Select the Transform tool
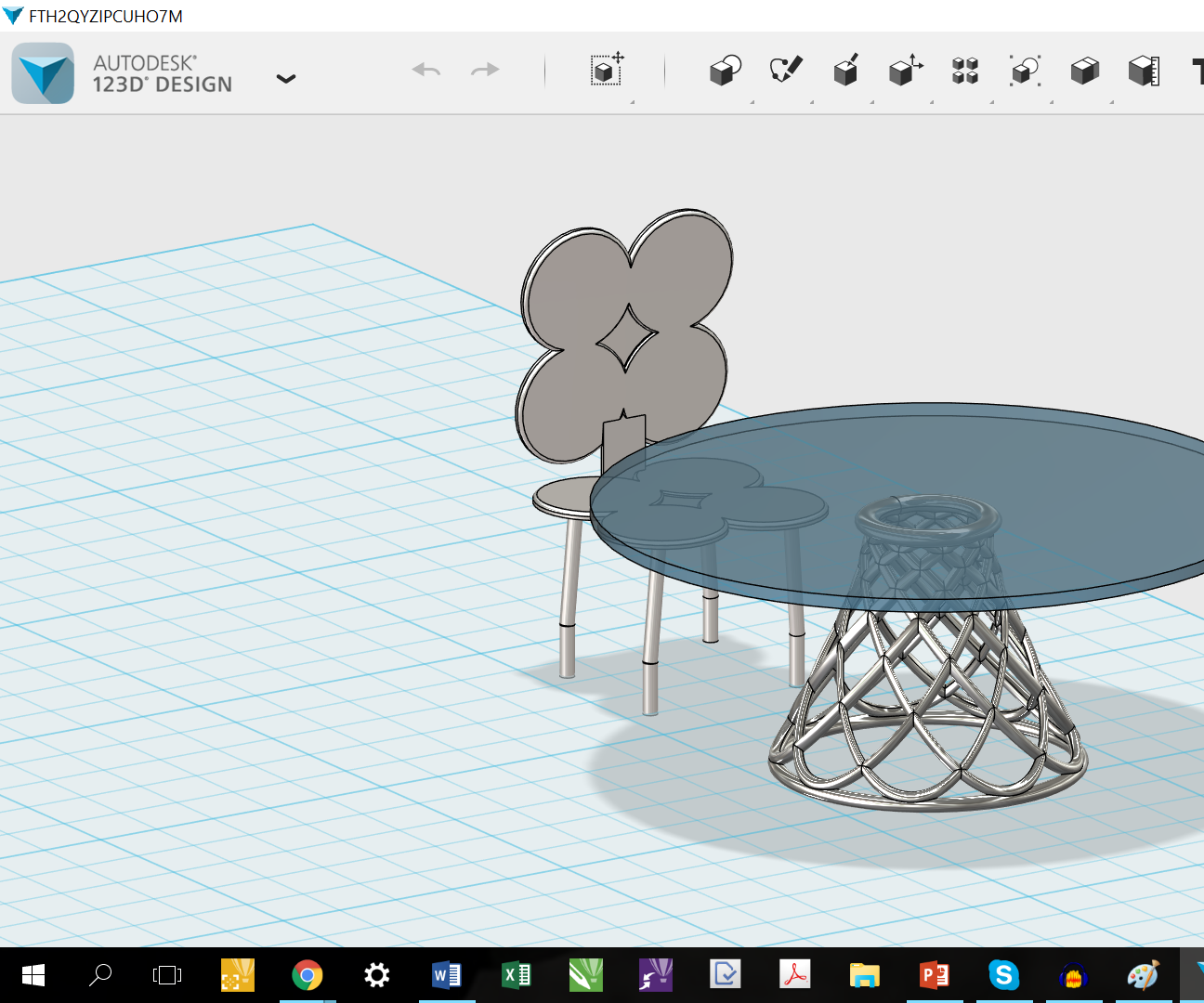 tap(607, 72)
